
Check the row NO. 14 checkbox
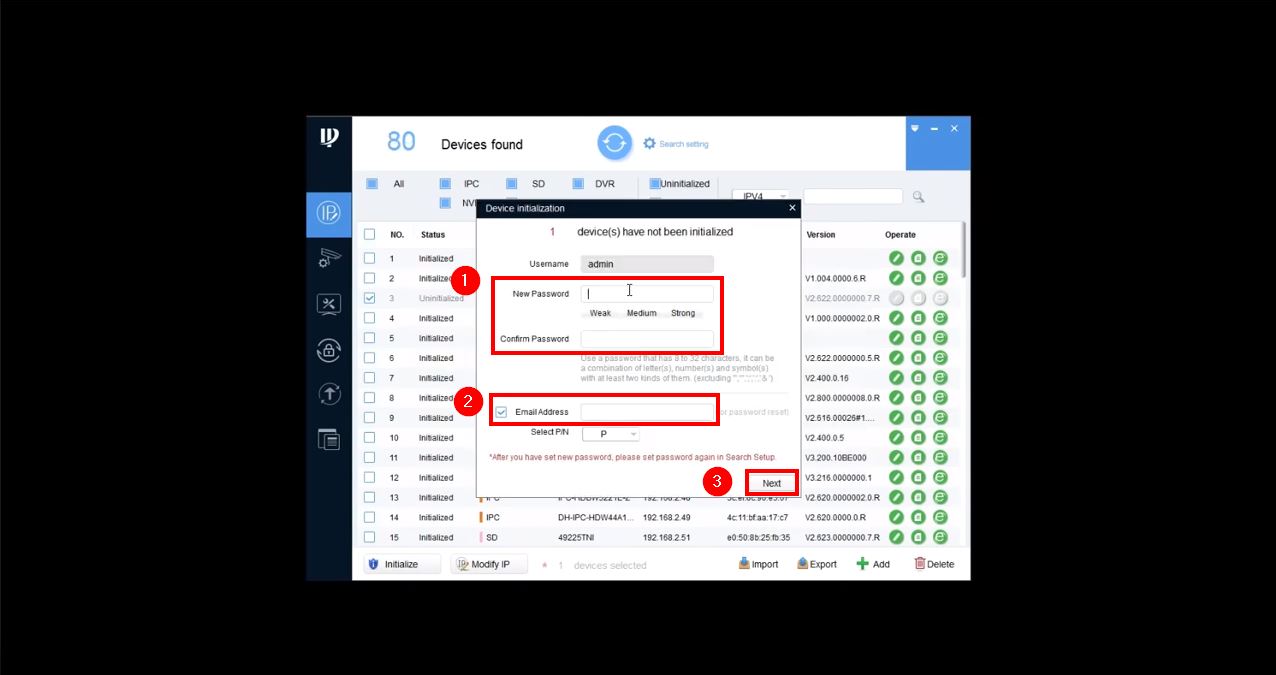[x=369, y=518]
